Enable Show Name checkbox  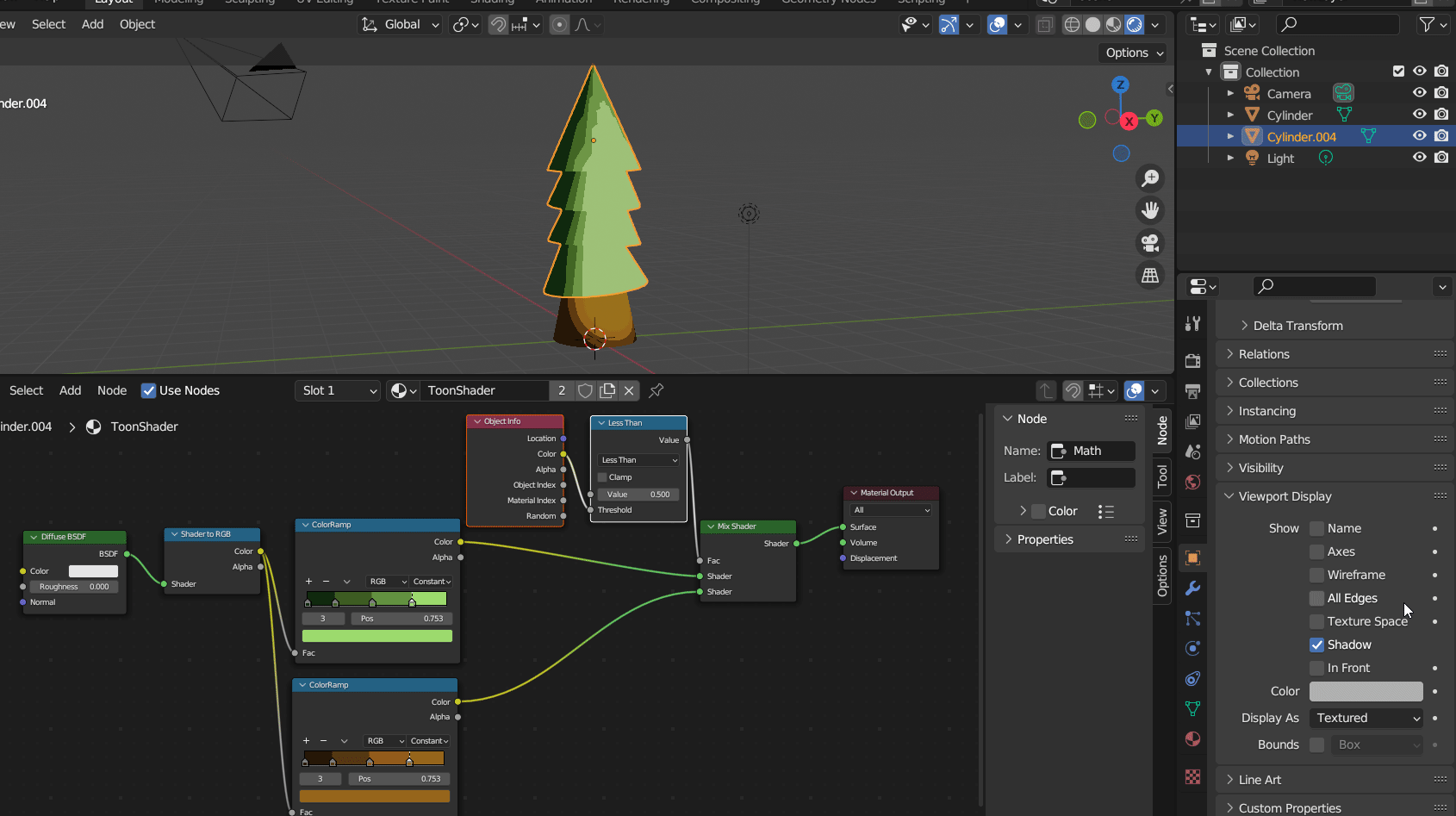click(1316, 528)
